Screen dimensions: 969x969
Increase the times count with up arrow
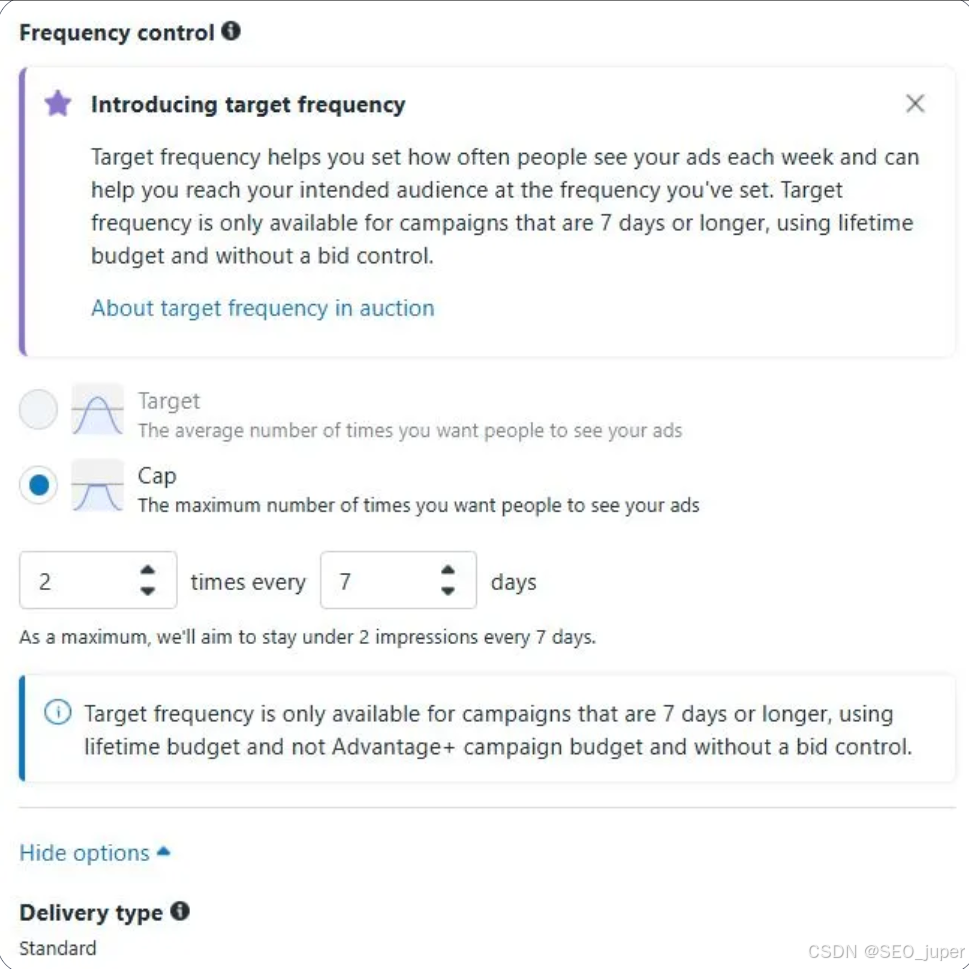[x=148, y=571]
